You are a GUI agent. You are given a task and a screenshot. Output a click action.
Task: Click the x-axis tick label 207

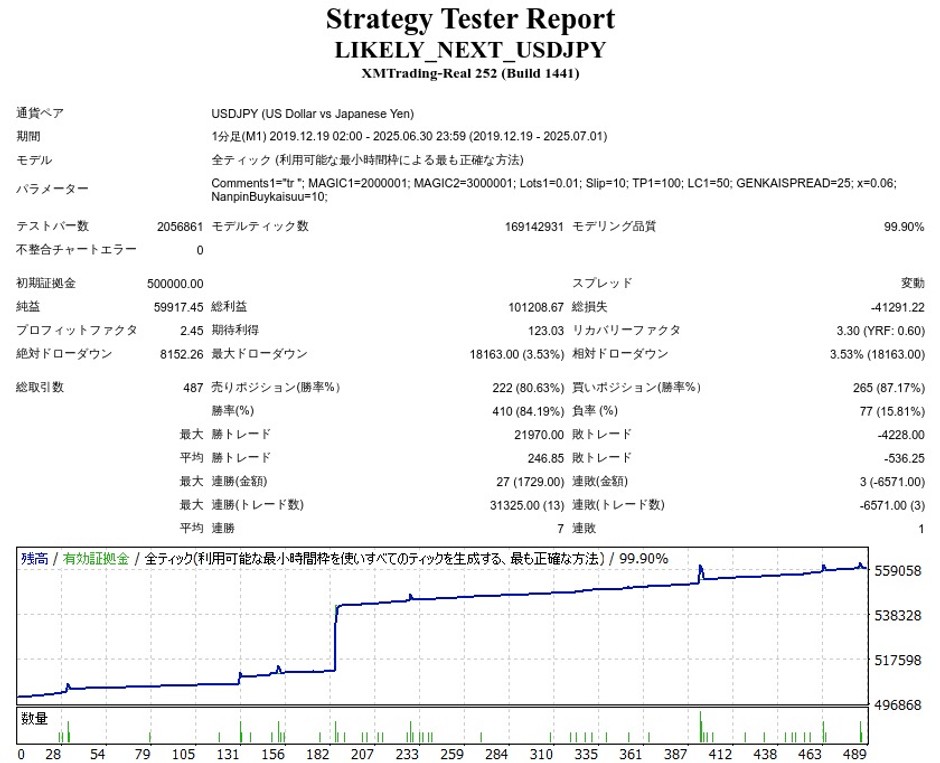click(363, 754)
